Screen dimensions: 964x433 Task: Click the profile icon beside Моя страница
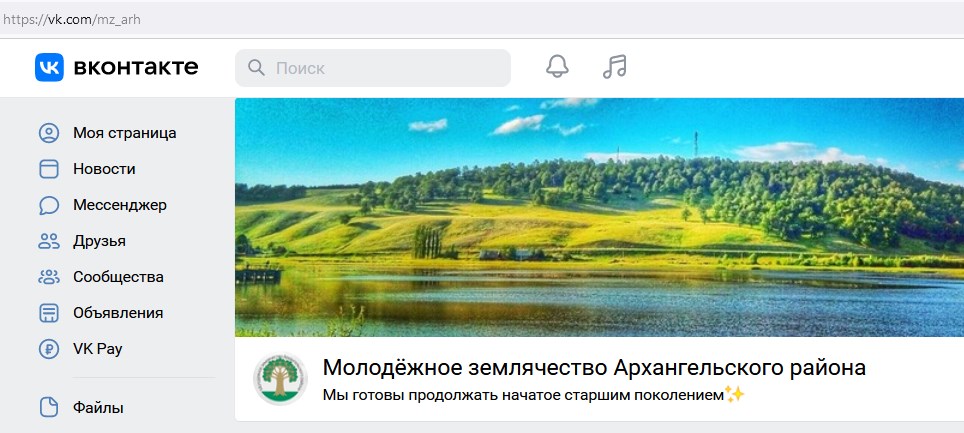coord(49,133)
